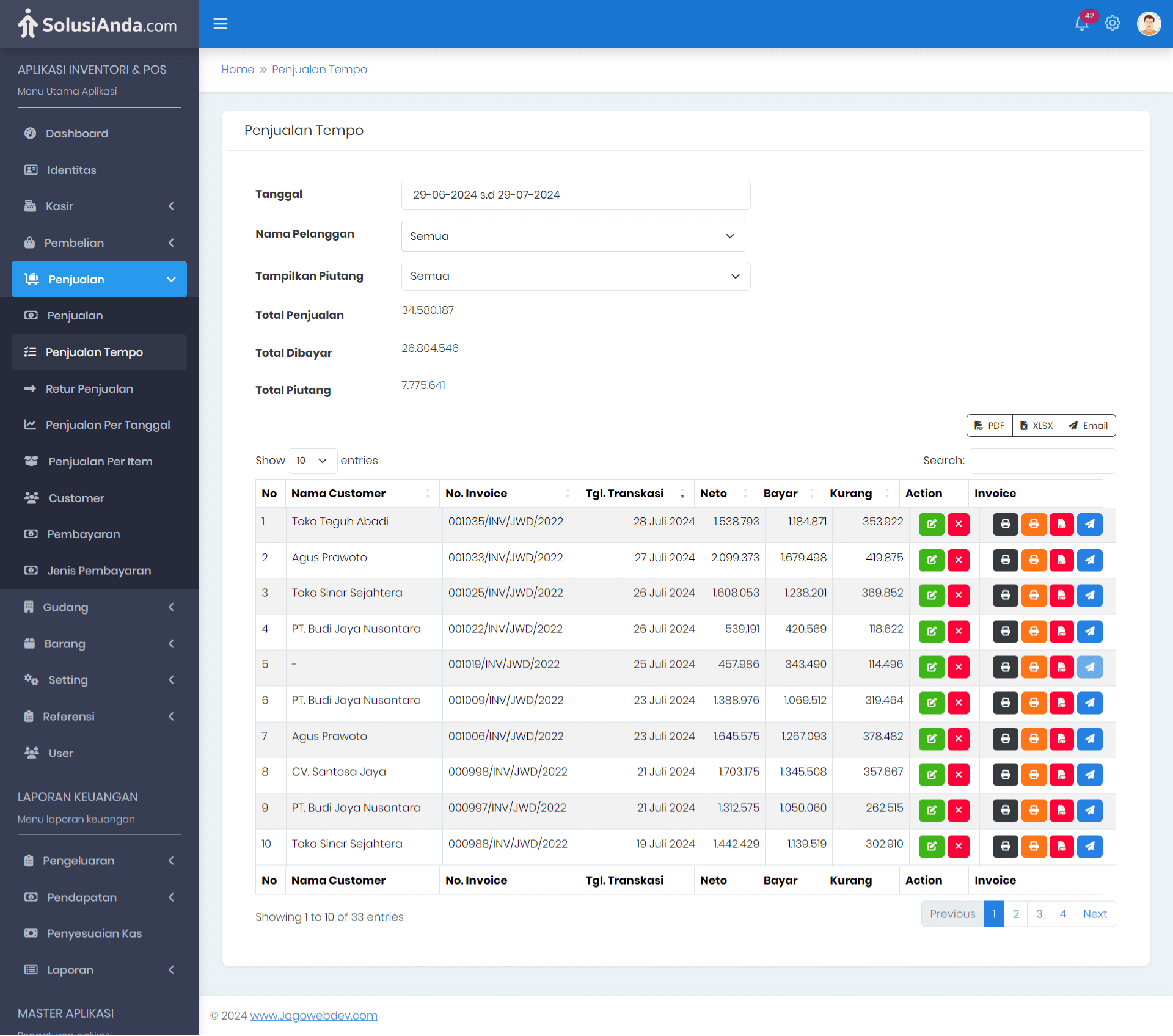Open user avatar profile menu

pyautogui.click(x=1149, y=23)
